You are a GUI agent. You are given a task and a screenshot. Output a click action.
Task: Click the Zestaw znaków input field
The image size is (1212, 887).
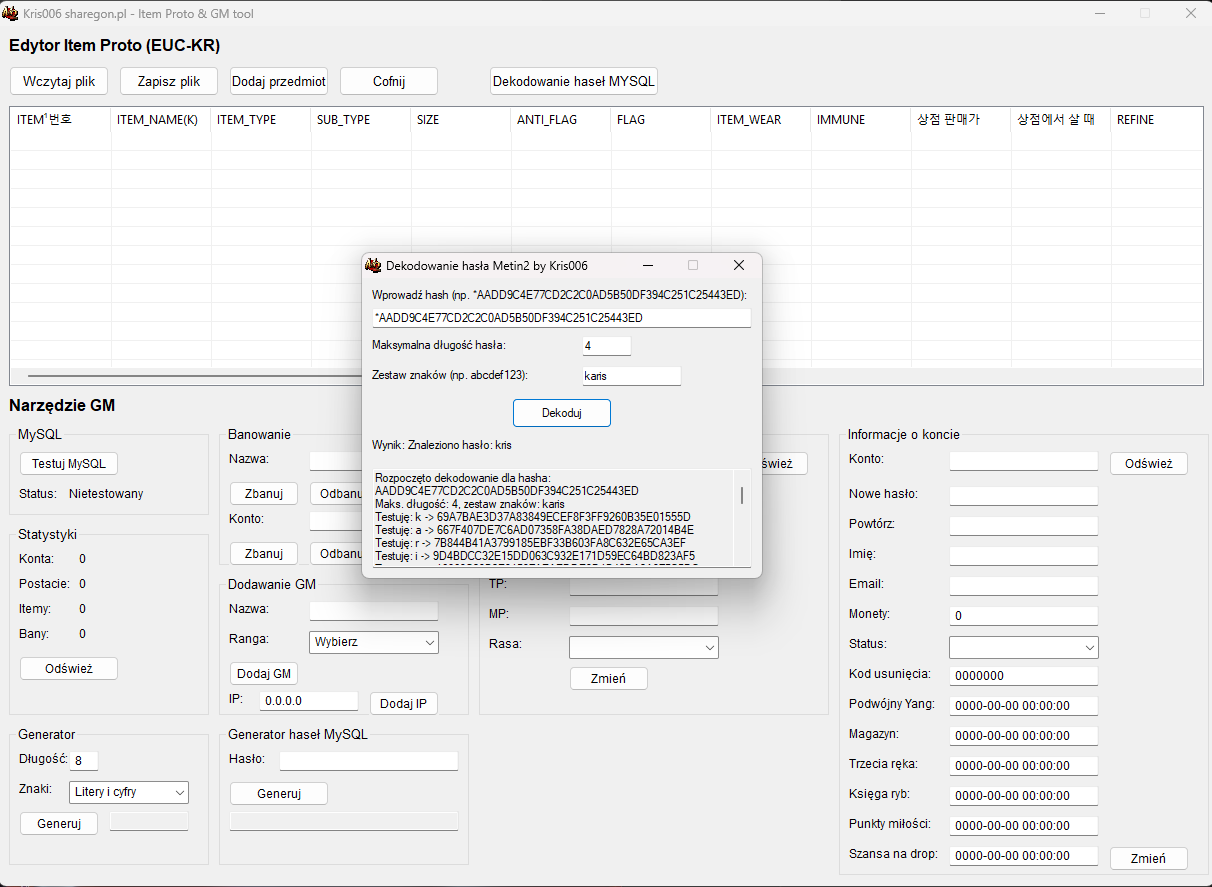tap(631, 376)
